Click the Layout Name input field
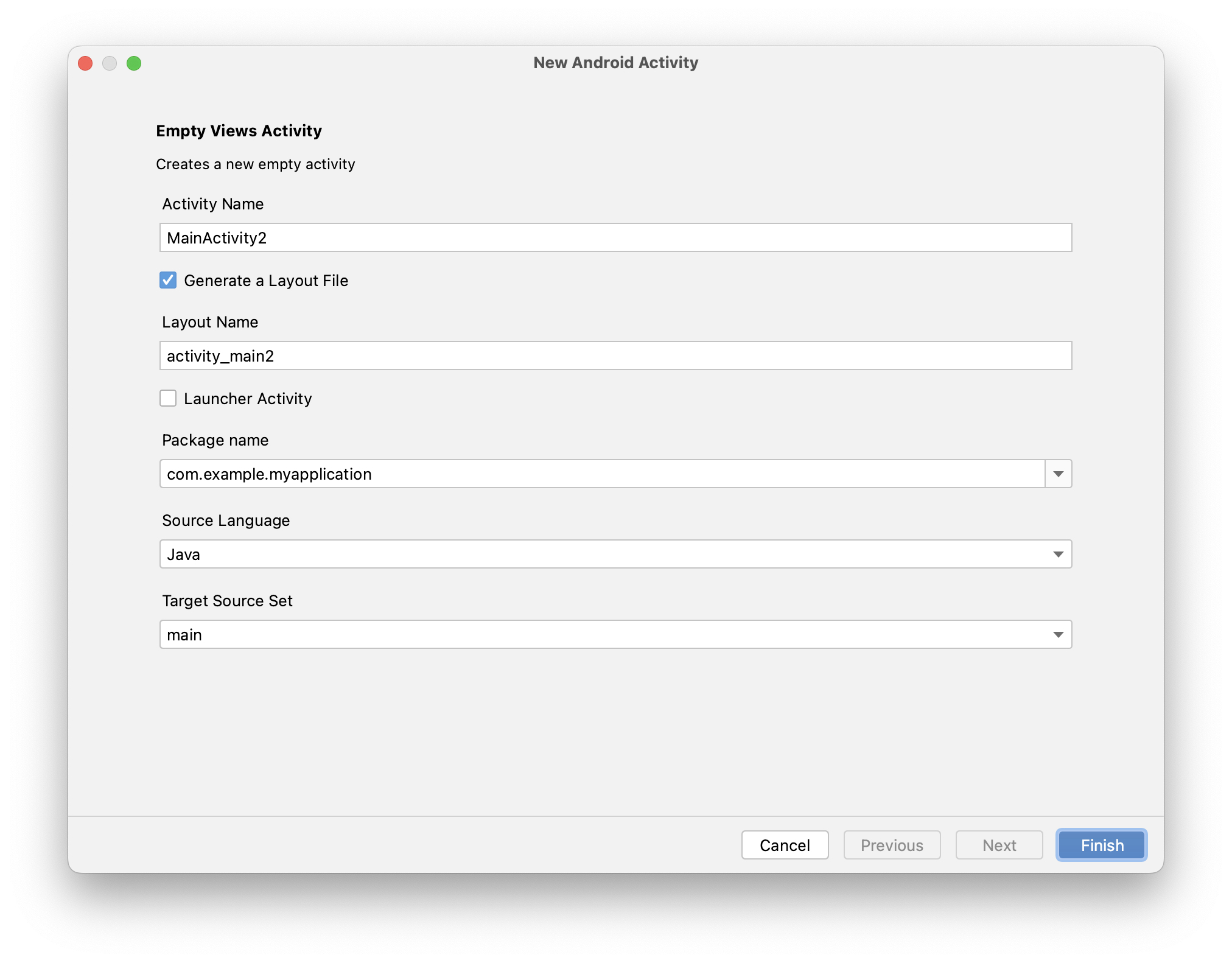1232x963 pixels. pyautogui.click(x=615, y=355)
